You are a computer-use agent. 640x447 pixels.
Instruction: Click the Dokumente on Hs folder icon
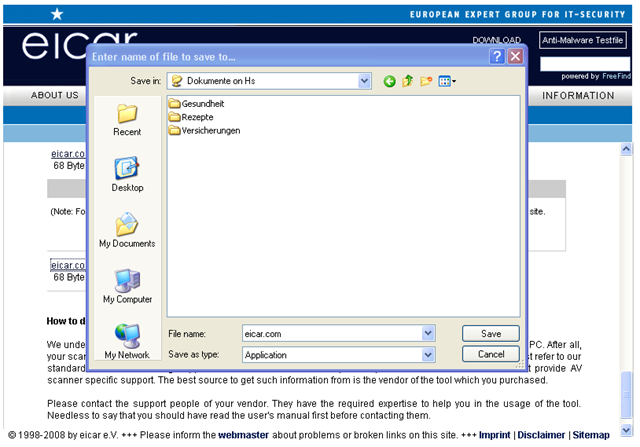[177, 81]
